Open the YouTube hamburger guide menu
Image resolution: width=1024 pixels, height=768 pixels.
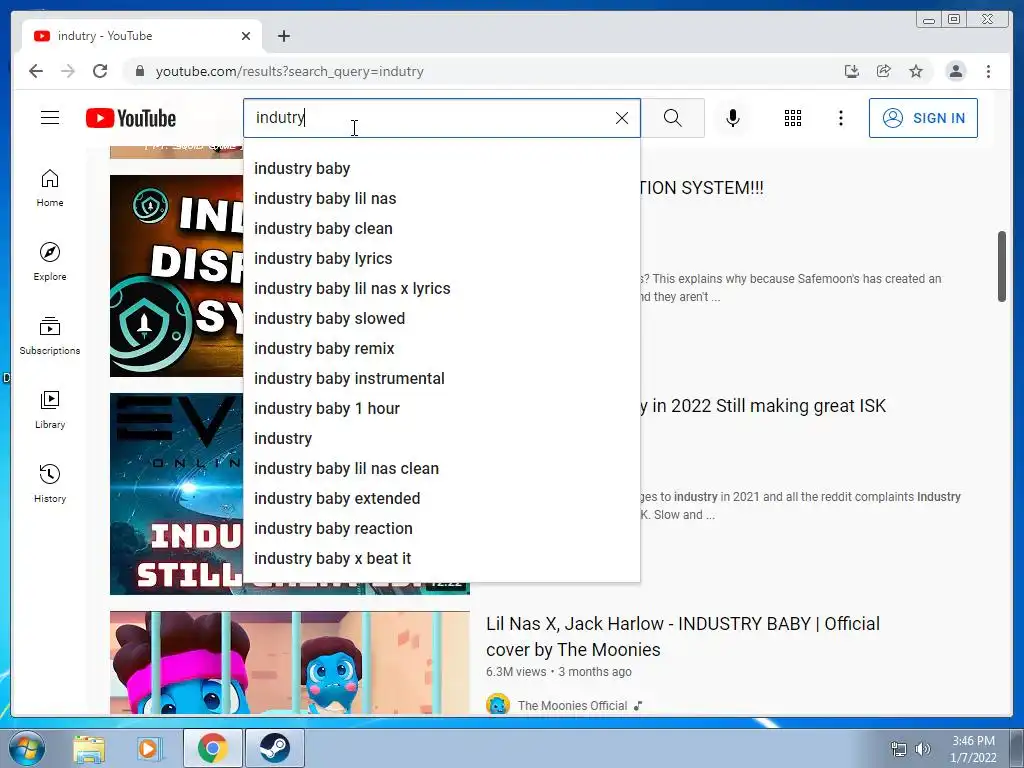(50, 118)
